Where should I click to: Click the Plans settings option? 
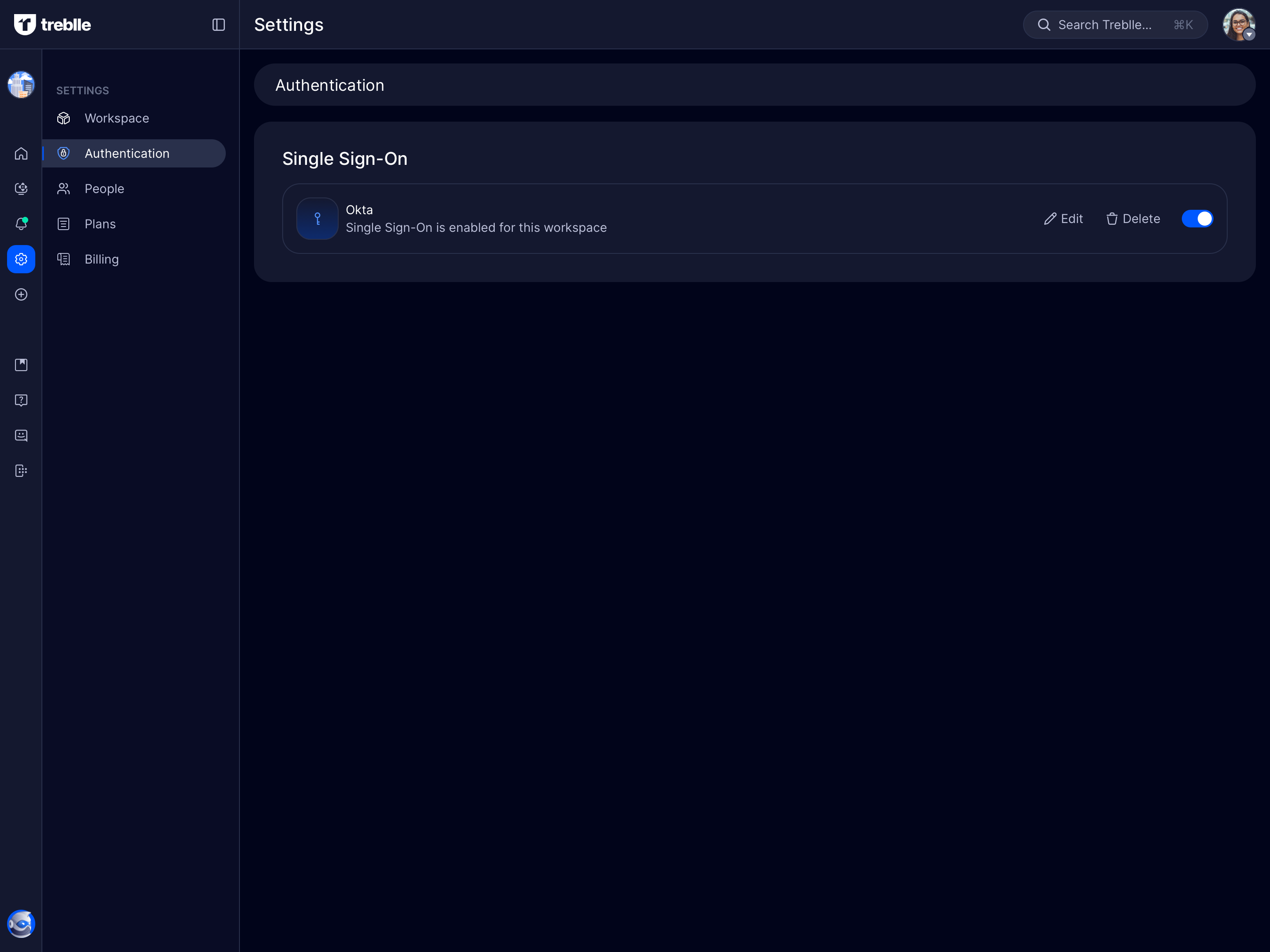100,223
